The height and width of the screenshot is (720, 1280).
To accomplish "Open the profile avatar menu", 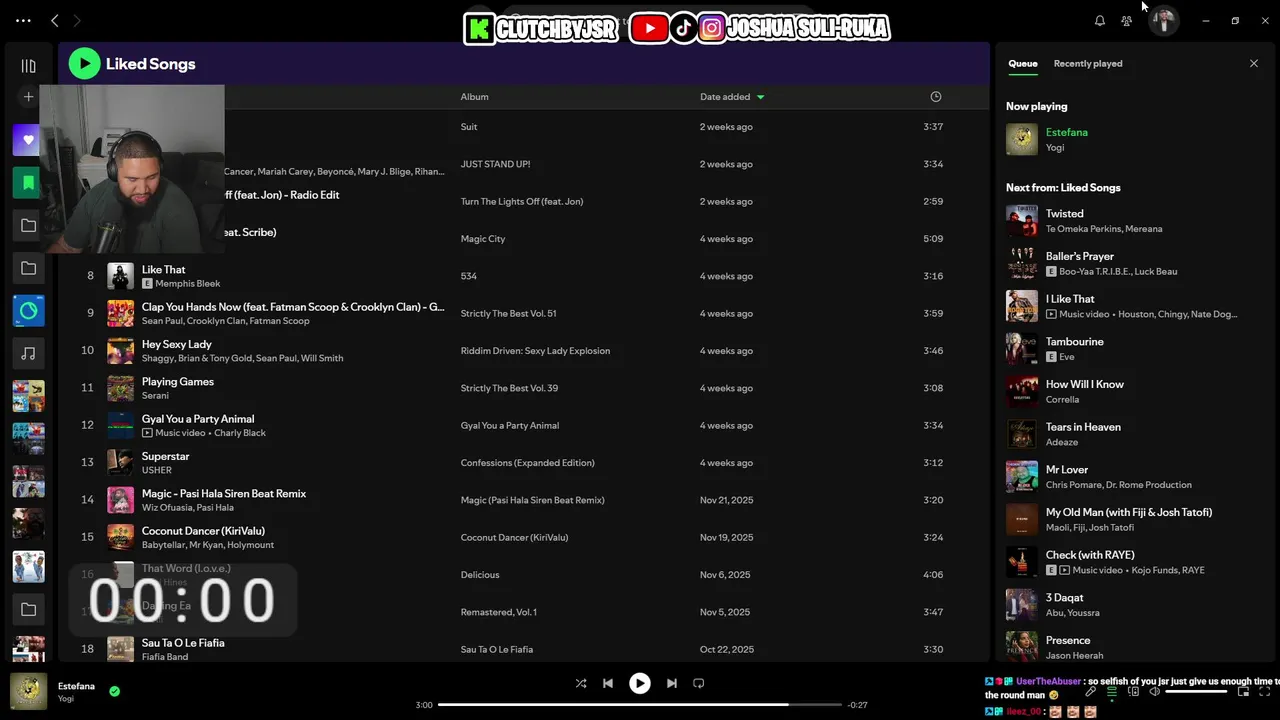I will point(1163,20).
